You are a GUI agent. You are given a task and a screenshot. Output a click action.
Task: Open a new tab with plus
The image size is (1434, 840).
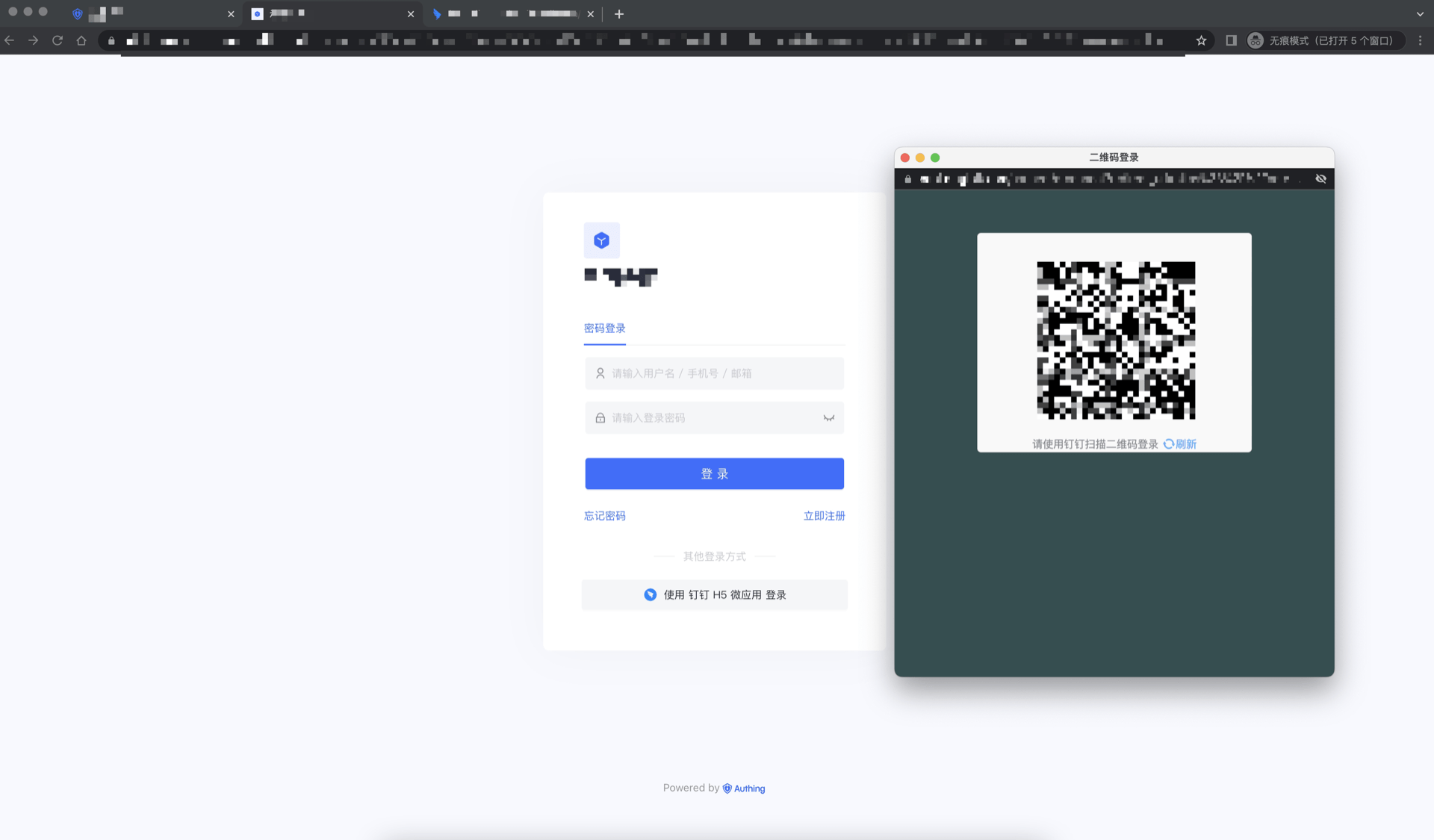click(618, 13)
